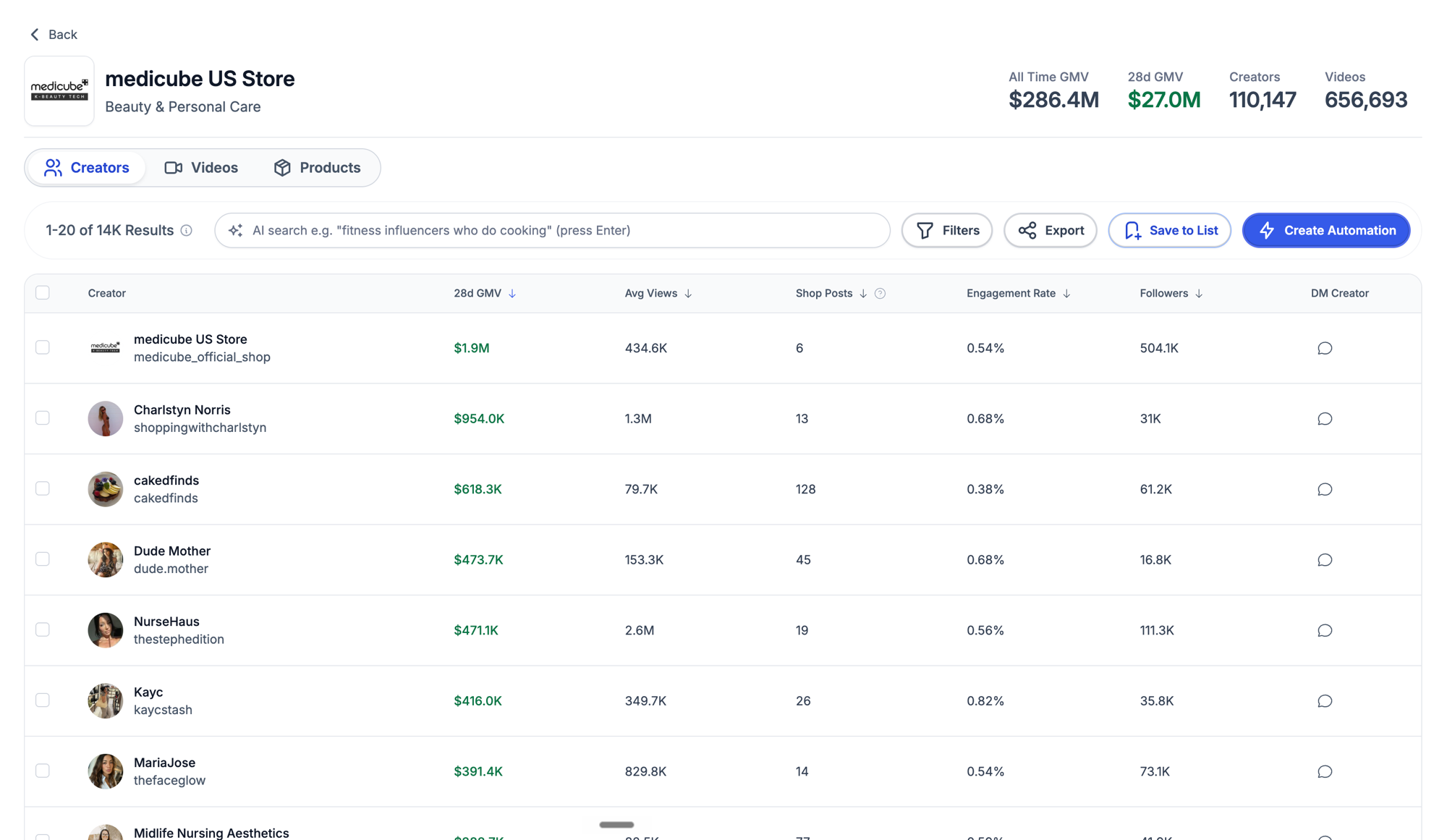The height and width of the screenshot is (840, 1447).
Task: Sort by Engagement Rate column
Action: pyautogui.click(x=1019, y=293)
